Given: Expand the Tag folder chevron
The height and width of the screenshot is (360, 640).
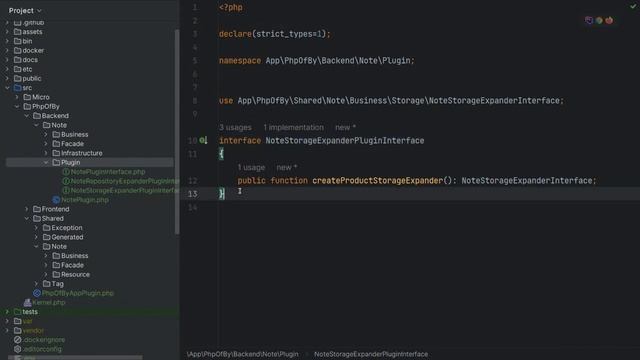Looking at the screenshot, I should click(x=36, y=284).
